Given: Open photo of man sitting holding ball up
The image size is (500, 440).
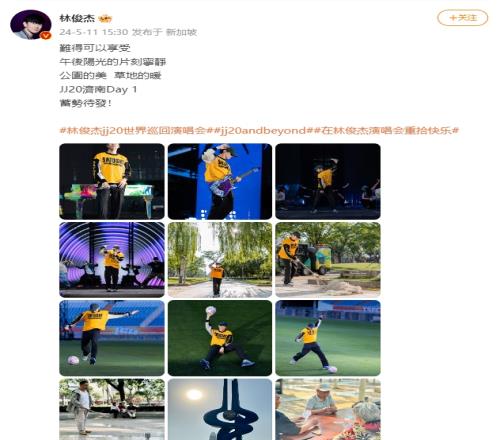Looking at the screenshot, I should click(220, 338).
